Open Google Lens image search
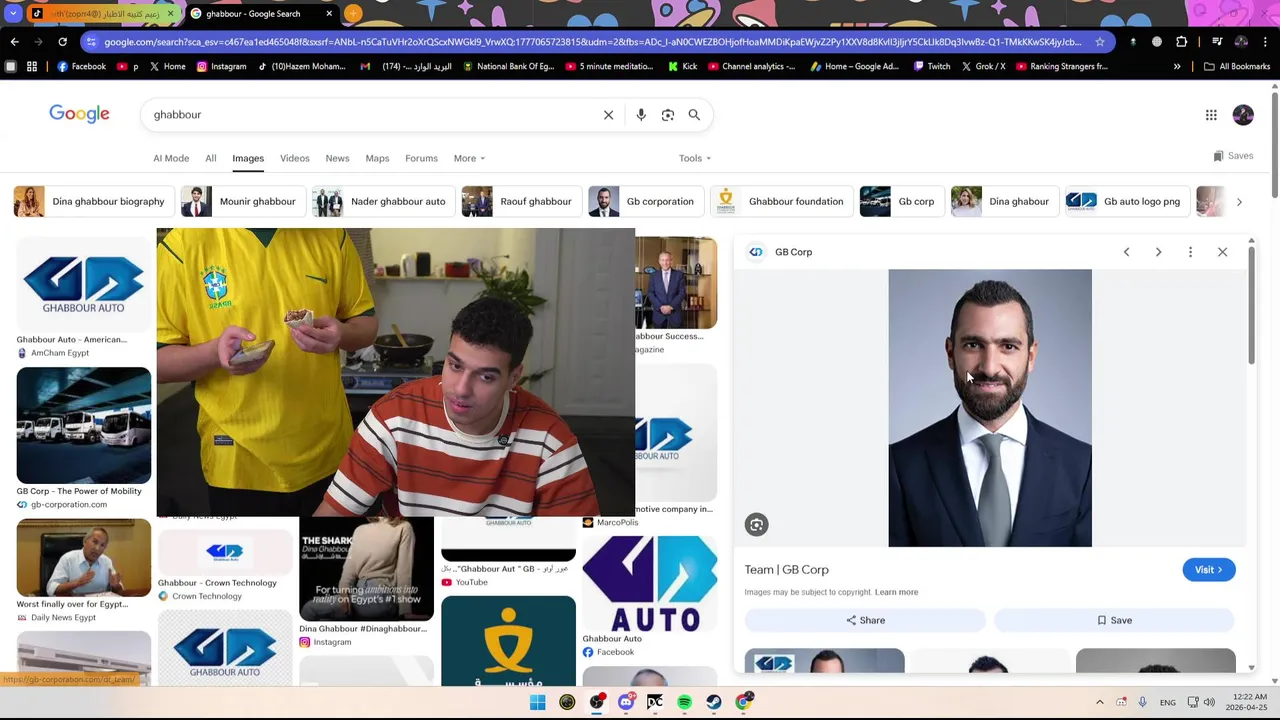 click(667, 115)
